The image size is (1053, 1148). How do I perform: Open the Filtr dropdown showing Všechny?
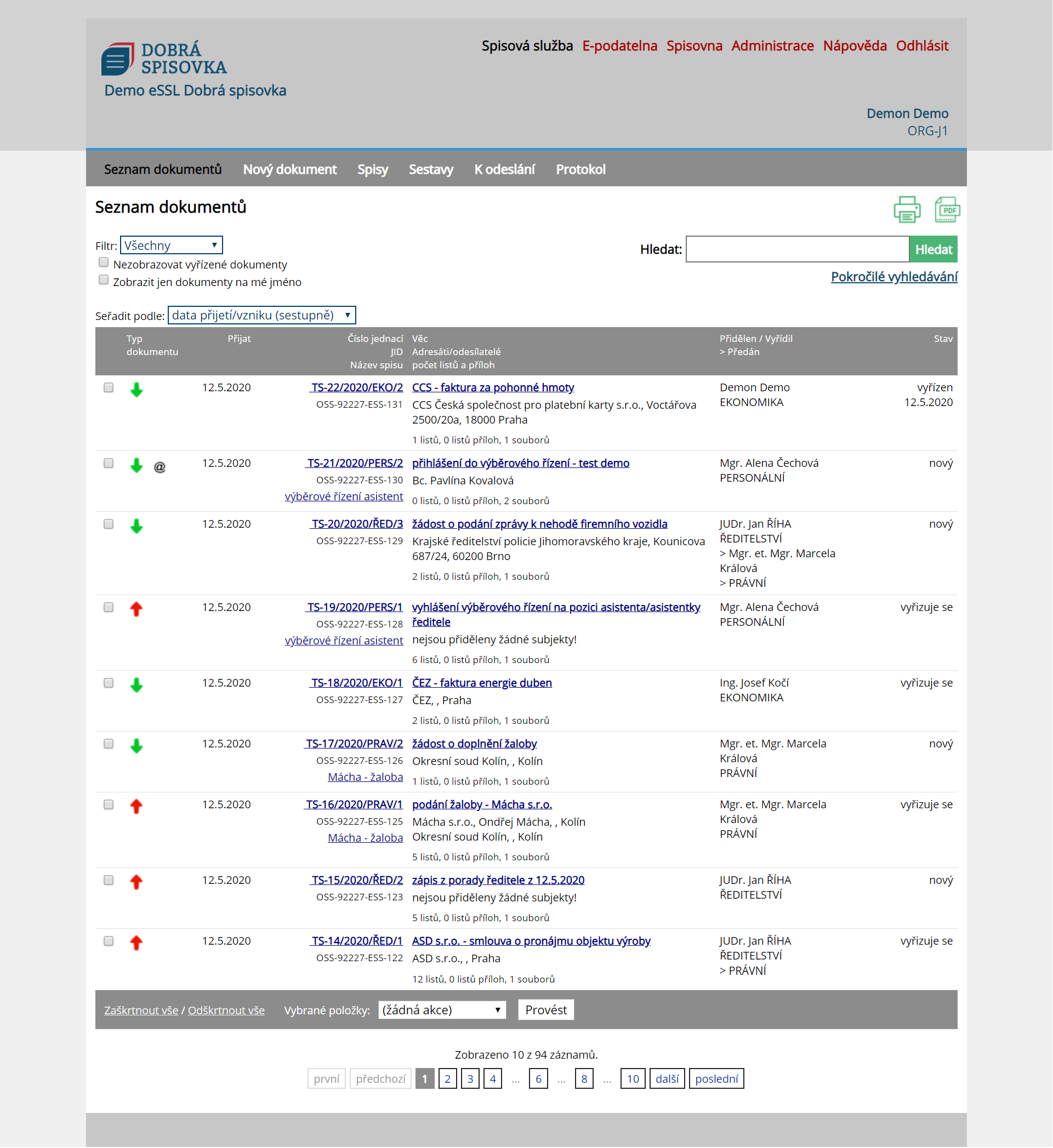[x=171, y=245]
